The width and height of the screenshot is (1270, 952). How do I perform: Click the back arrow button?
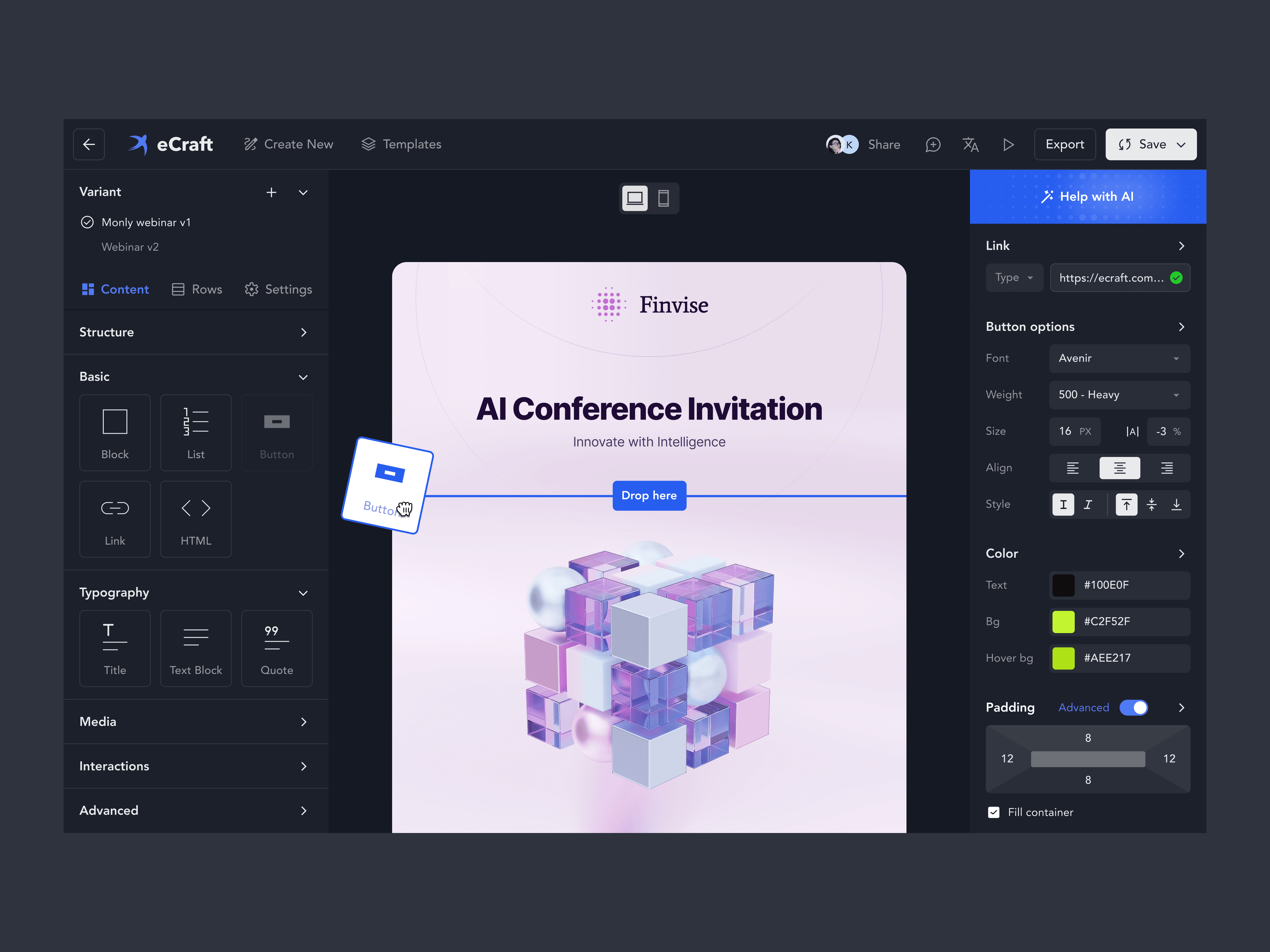[89, 144]
